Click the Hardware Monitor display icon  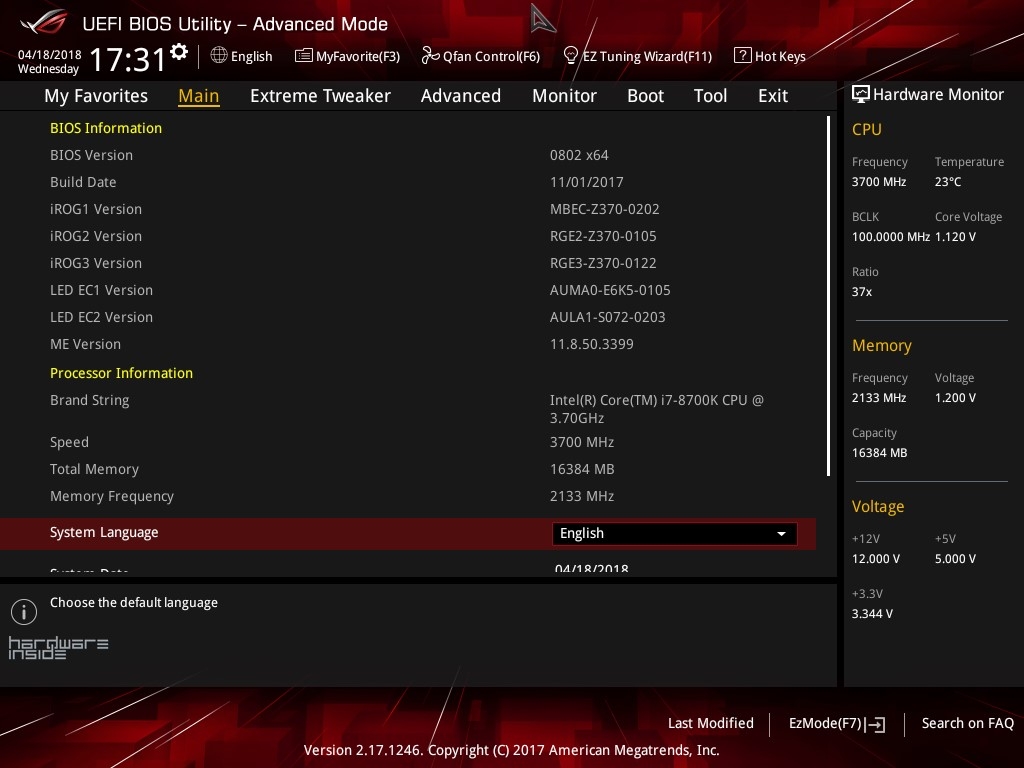click(861, 94)
